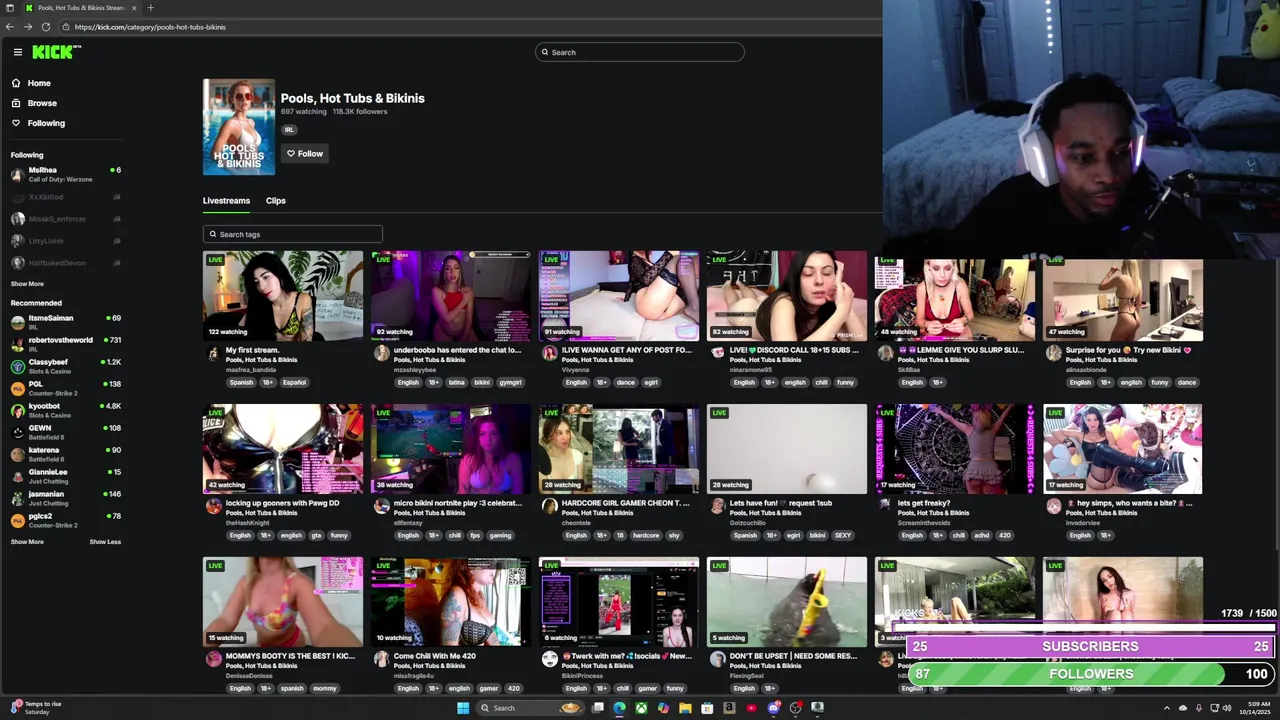This screenshot has width=1280, height=720.
Task: Click chill tag on ninaramone95 stream
Action: pos(821,382)
